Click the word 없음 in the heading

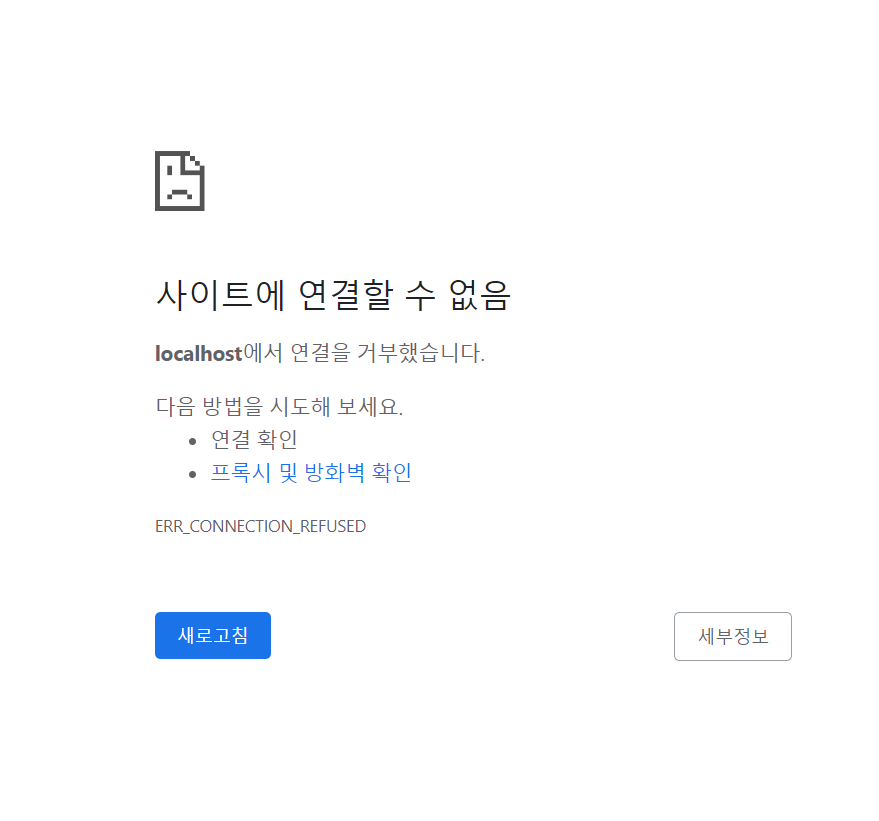point(480,295)
